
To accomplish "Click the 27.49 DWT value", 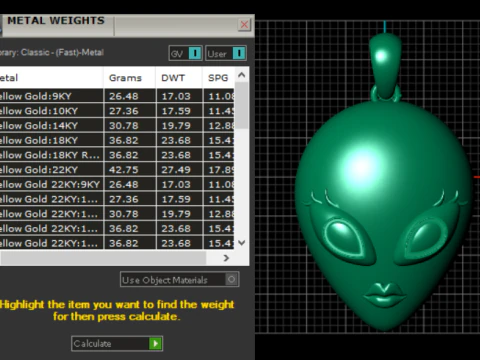I will tap(176, 170).
